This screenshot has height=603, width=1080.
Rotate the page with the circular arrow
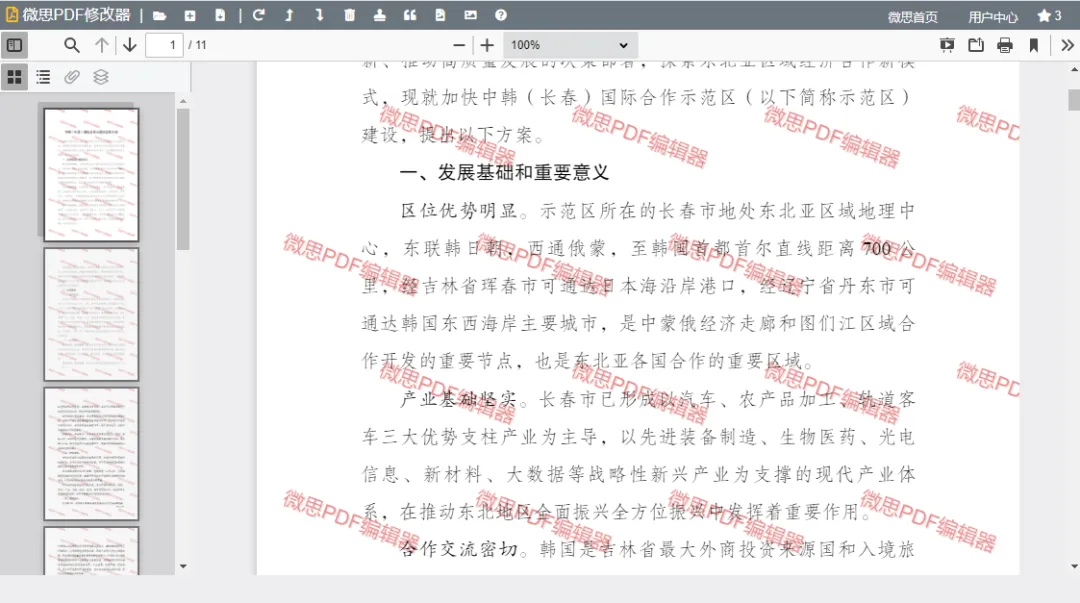(x=259, y=15)
